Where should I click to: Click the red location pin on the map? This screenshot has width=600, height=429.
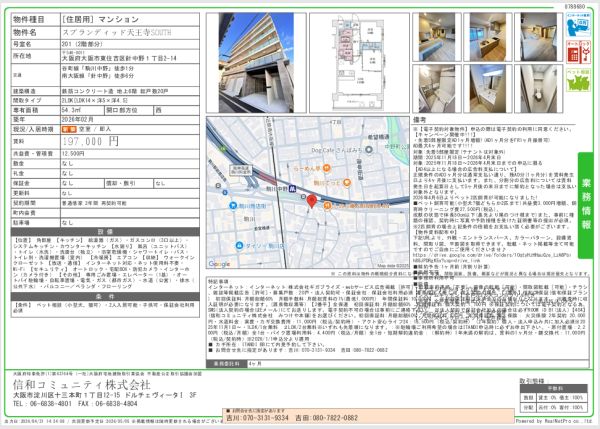pos(312,201)
